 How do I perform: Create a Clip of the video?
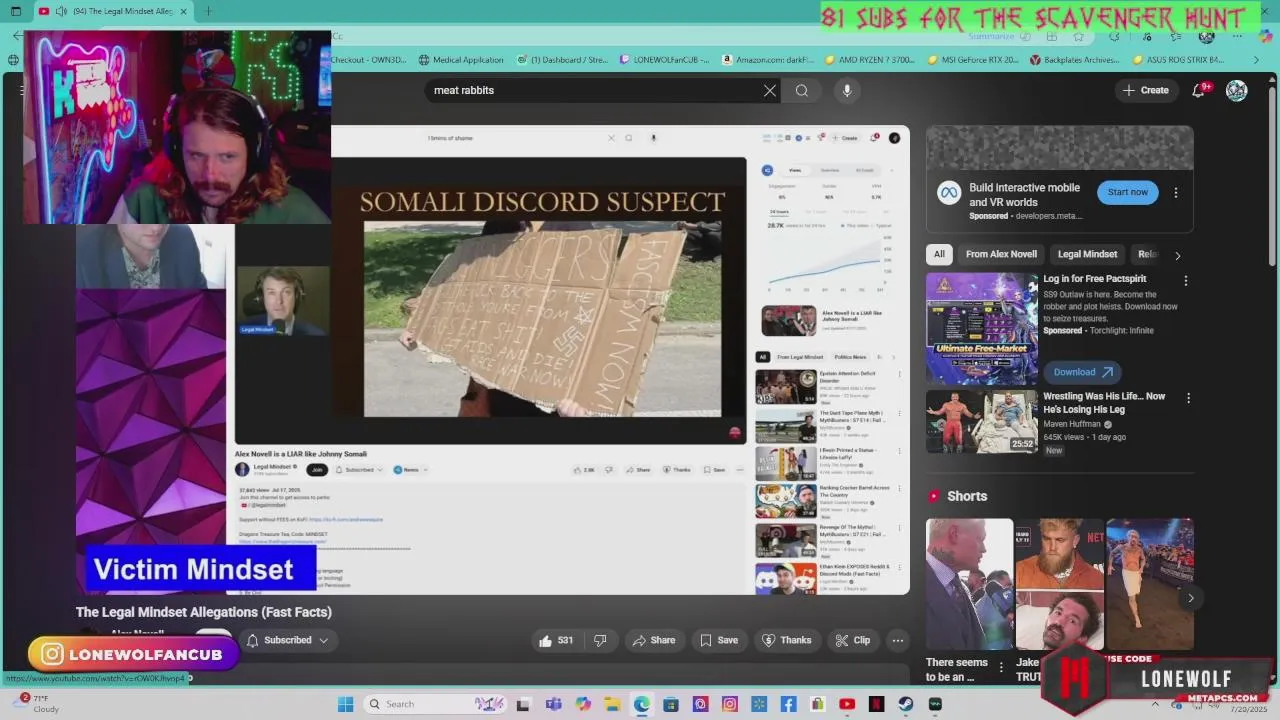pyautogui.click(x=853, y=640)
